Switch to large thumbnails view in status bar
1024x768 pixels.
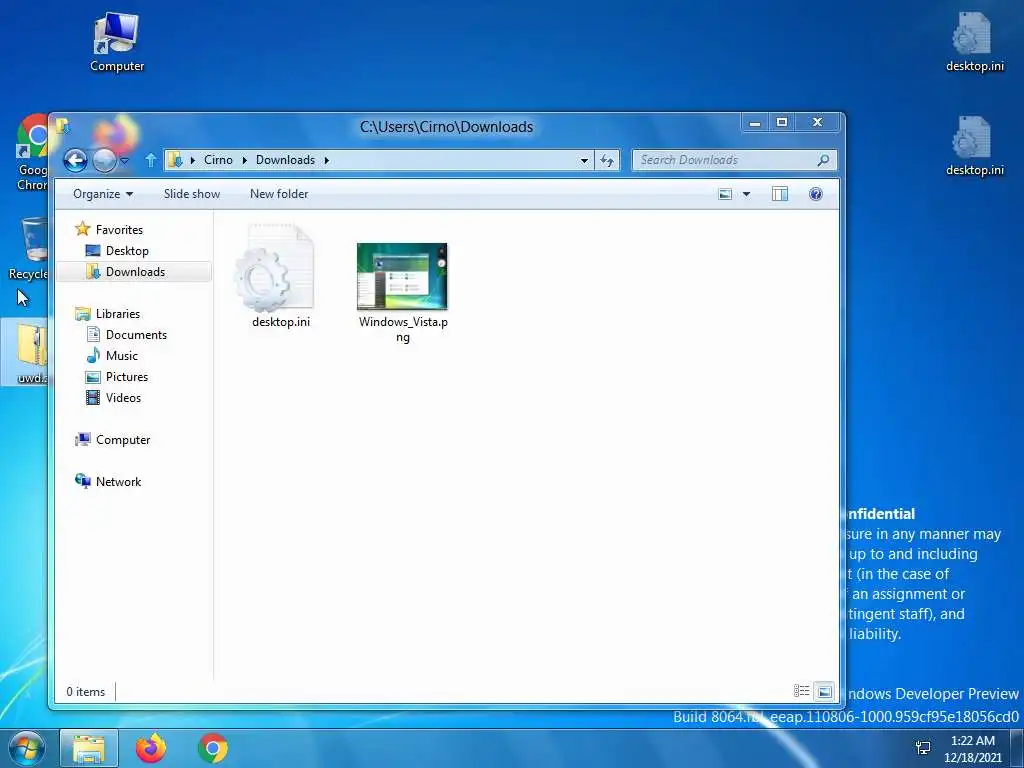(825, 691)
